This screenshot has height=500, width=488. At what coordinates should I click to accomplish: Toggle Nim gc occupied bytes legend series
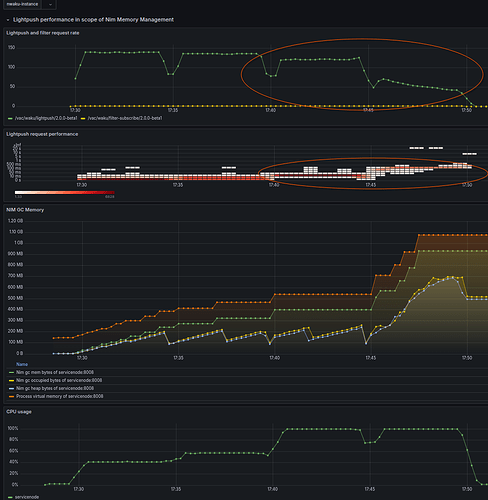point(59,380)
